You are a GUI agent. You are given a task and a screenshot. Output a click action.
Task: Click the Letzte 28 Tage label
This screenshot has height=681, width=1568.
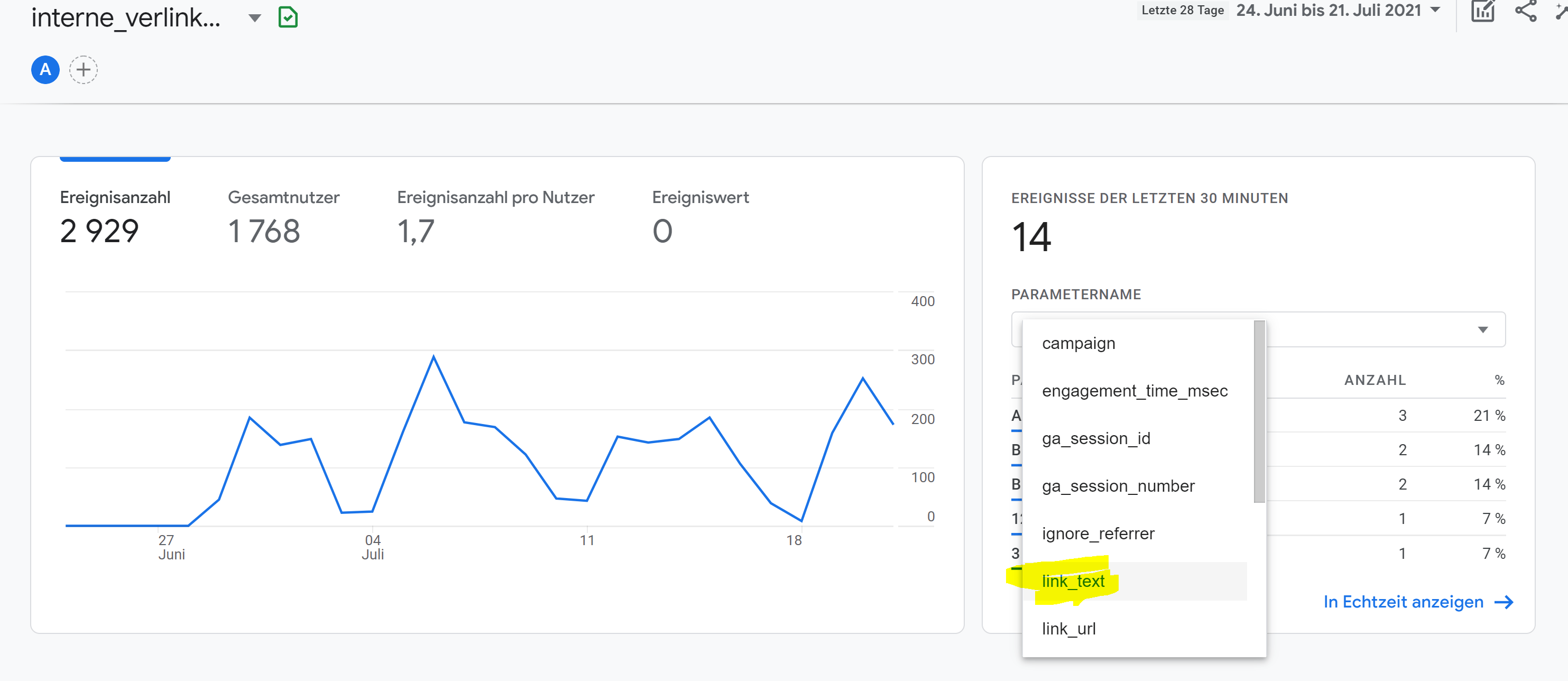click(x=1182, y=10)
